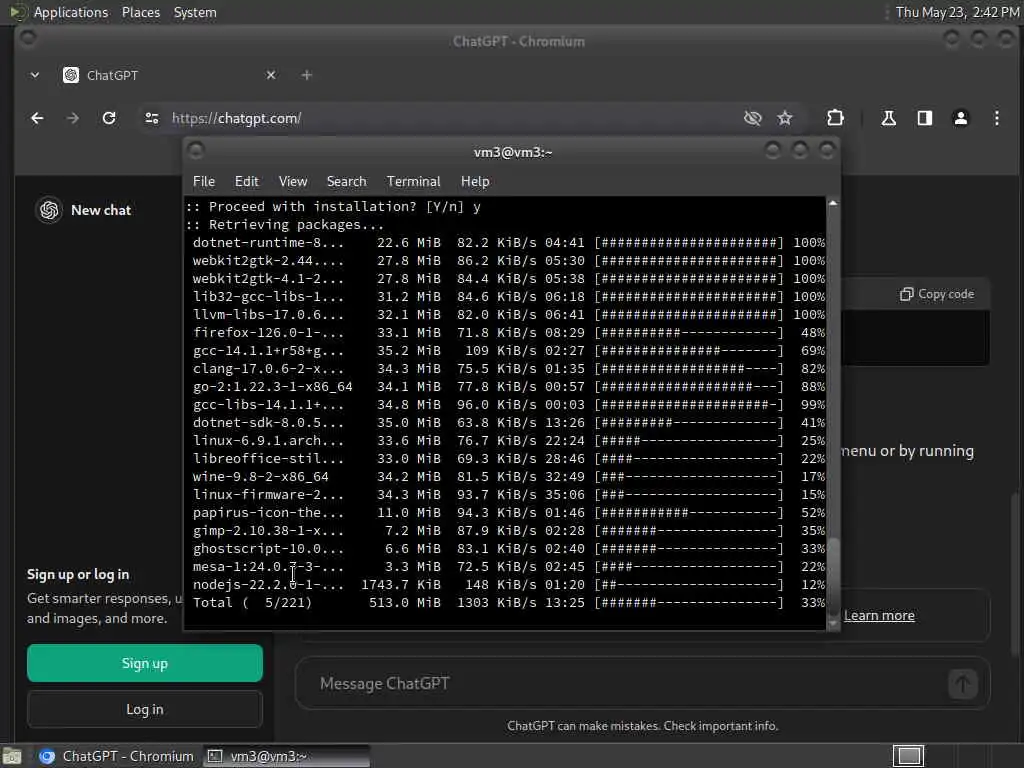Click the browser forward arrow
This screenshot has height=768, width=1024.
pos(72,118)
